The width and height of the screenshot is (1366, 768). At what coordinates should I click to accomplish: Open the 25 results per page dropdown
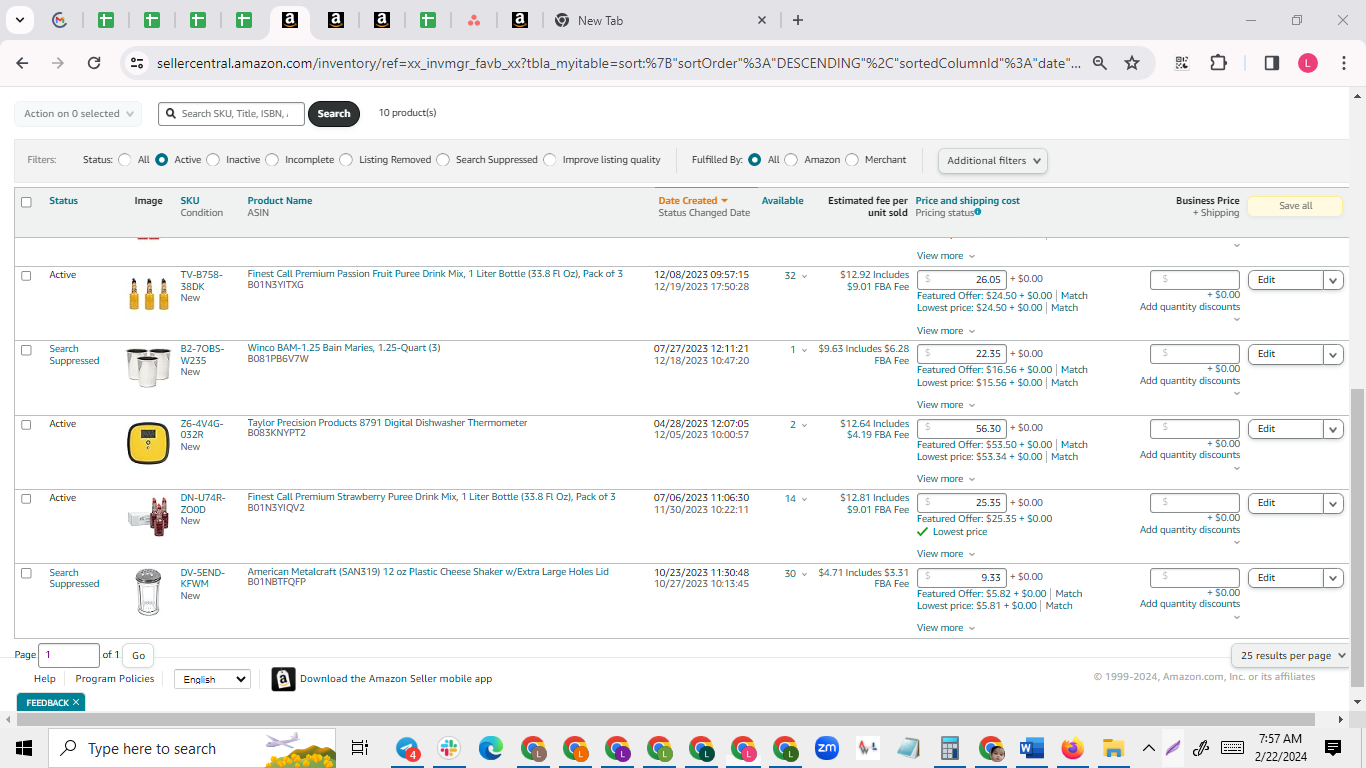1290,656
